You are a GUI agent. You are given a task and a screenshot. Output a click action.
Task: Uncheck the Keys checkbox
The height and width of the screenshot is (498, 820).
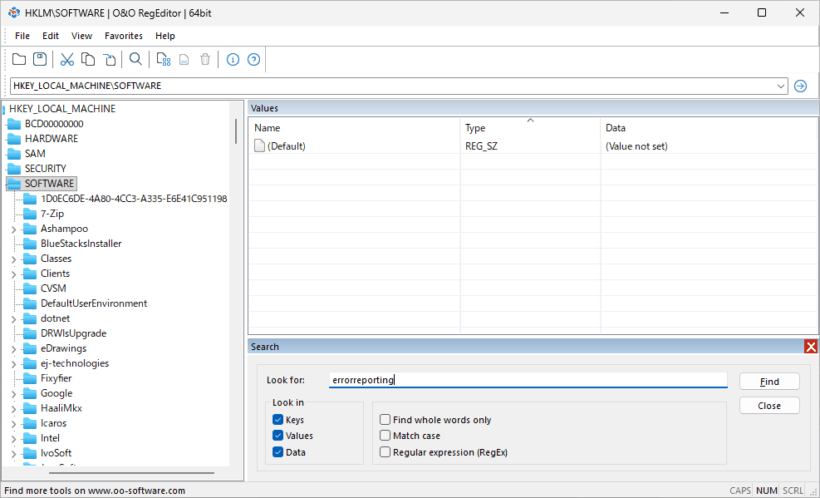click(x=278, y=420)
